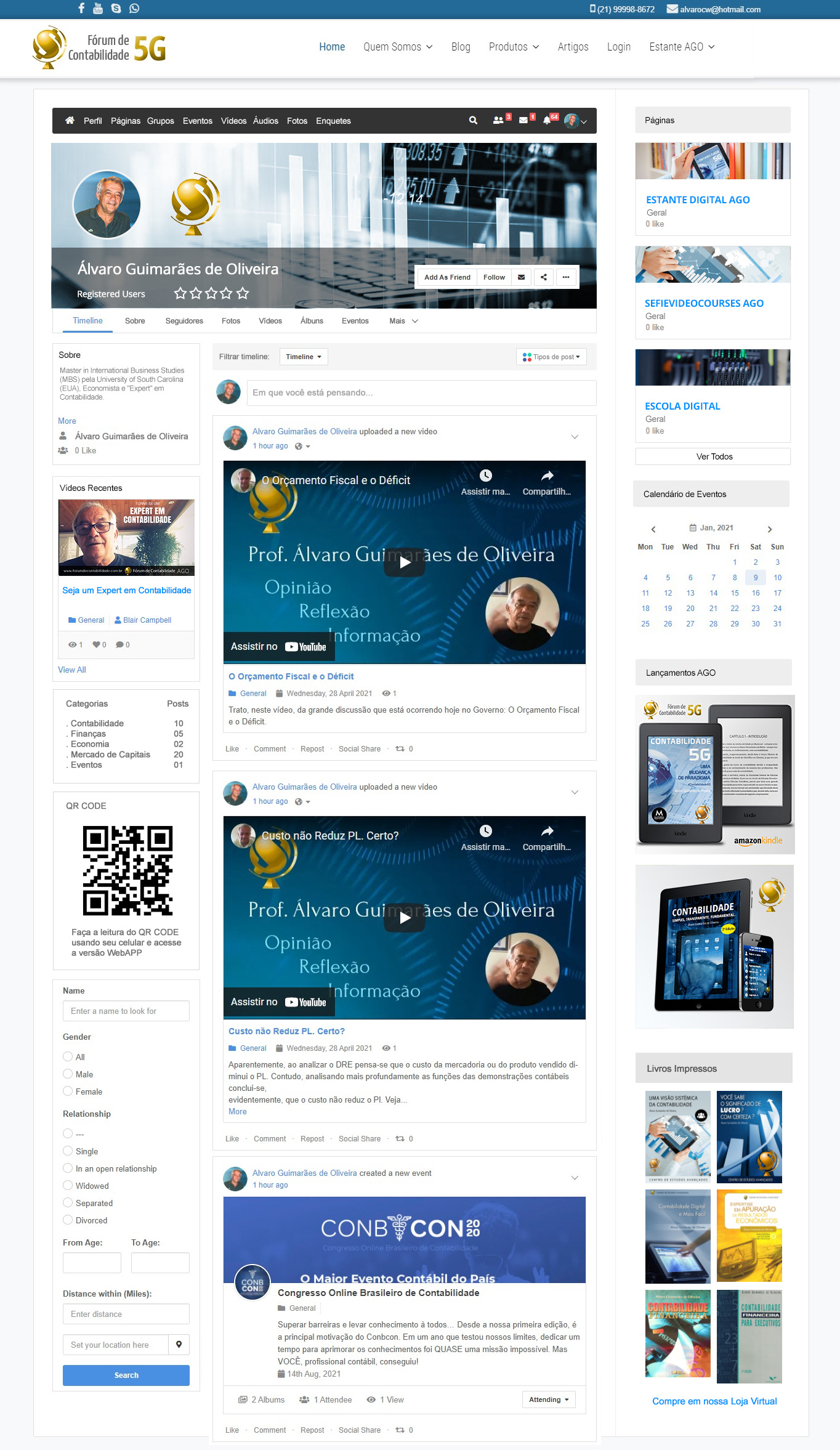Open the Quem Somos menu

[398, 47]
